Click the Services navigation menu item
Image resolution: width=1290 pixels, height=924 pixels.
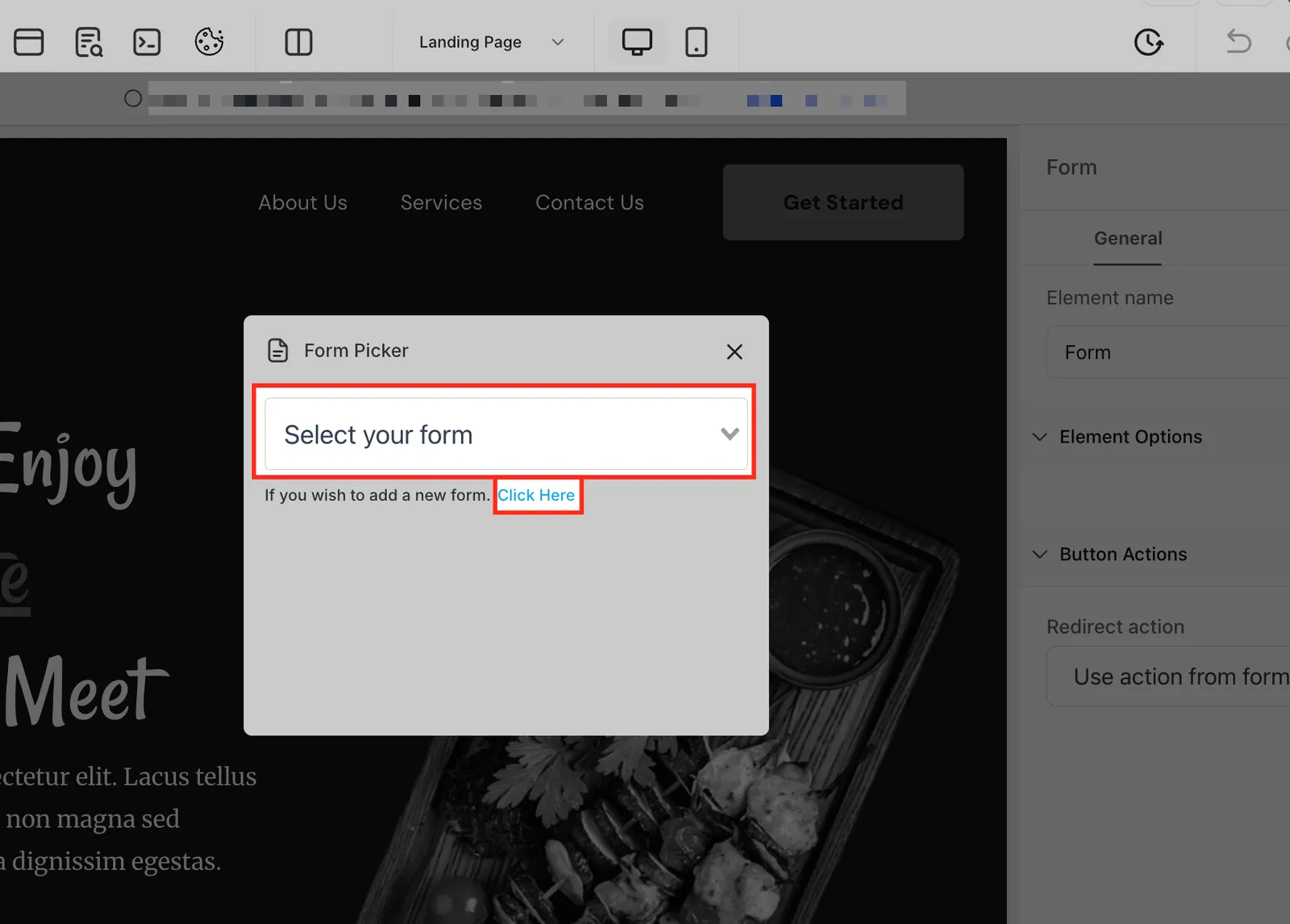pyautogui.click(x=441, y=202)
